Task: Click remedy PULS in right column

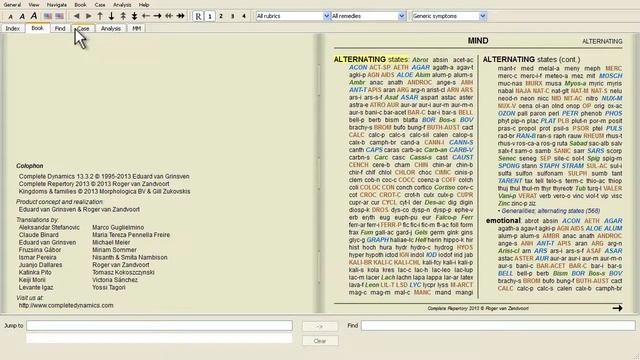Action: click(x=614, y=128)
